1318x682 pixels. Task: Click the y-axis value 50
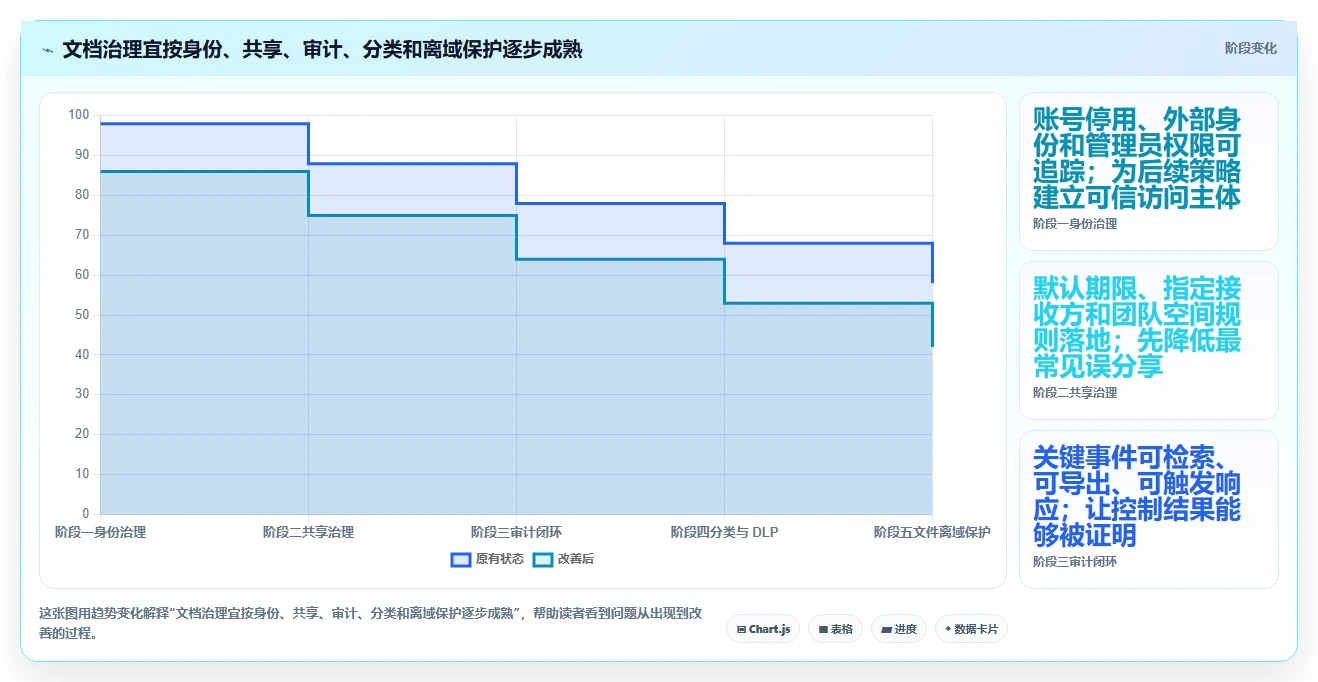pos(82,315)
